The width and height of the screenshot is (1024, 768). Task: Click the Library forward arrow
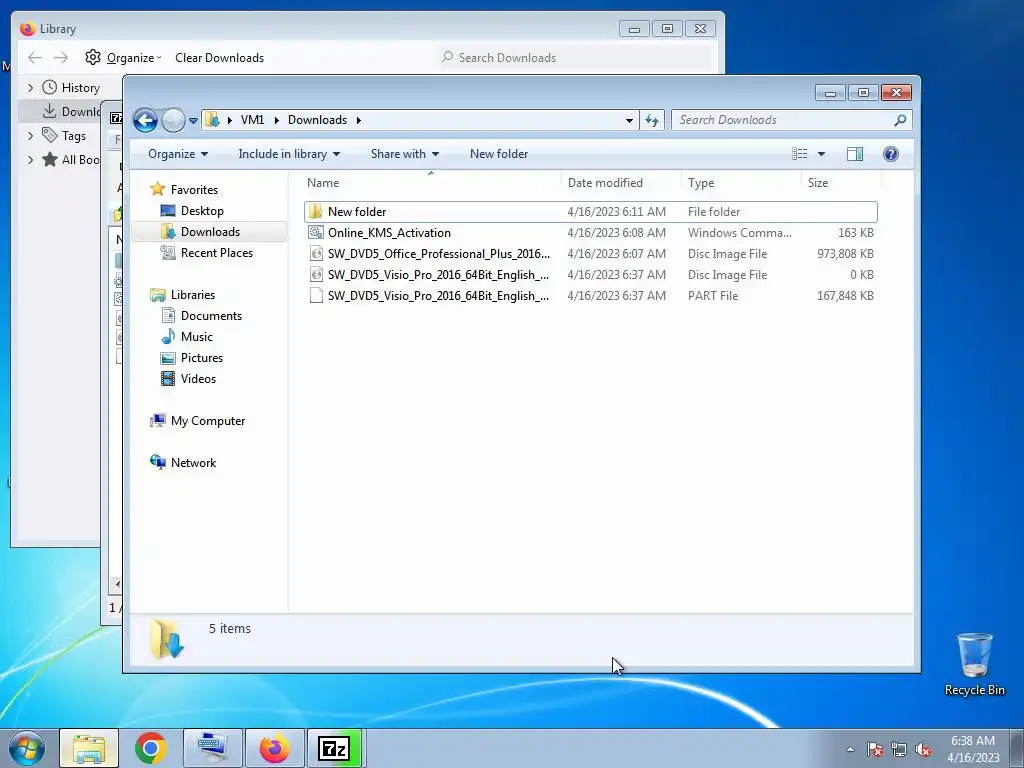tap(61, 57)
